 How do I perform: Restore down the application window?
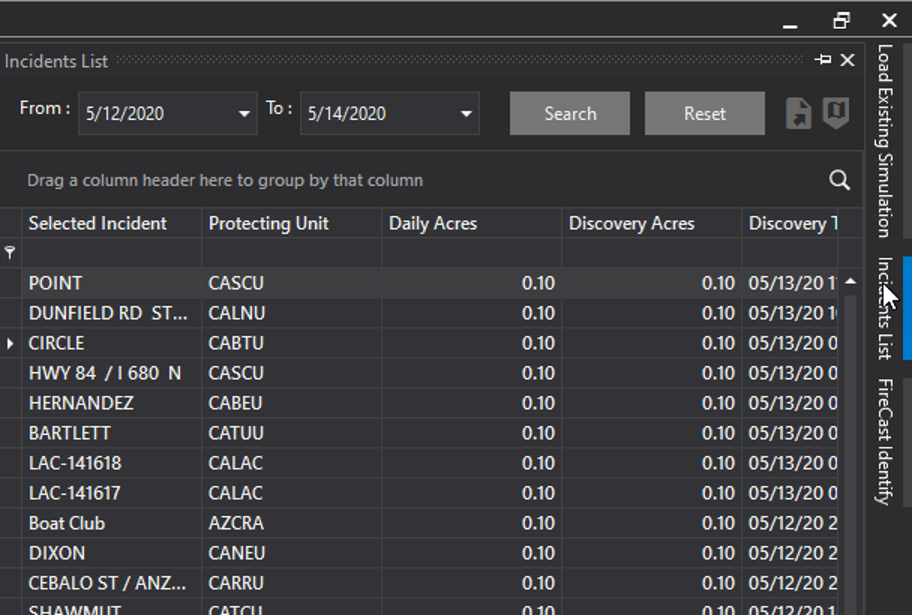pos(841,20)
